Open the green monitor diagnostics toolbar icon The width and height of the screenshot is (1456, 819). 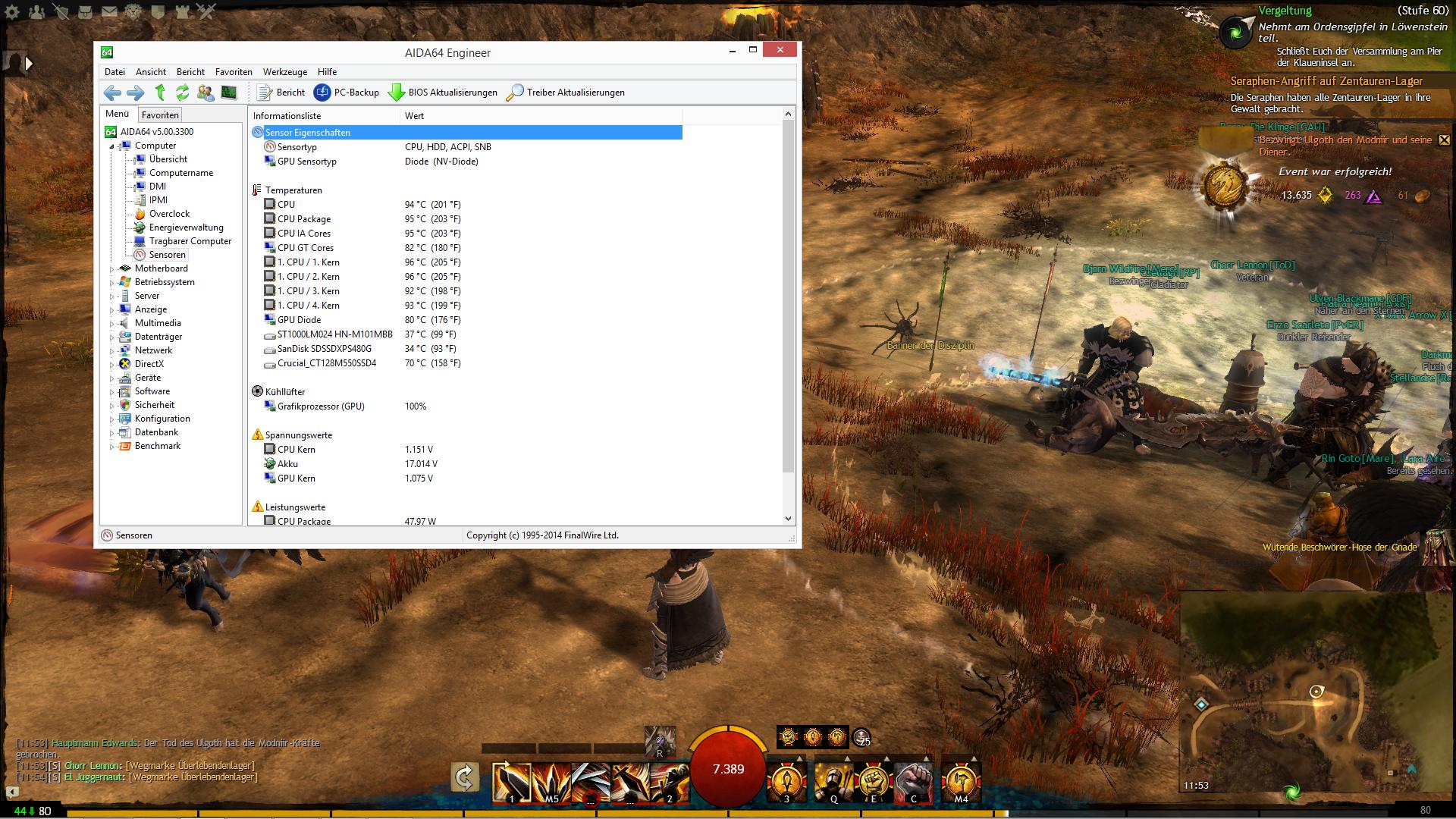pyautogui.click(x=228, y=93)
